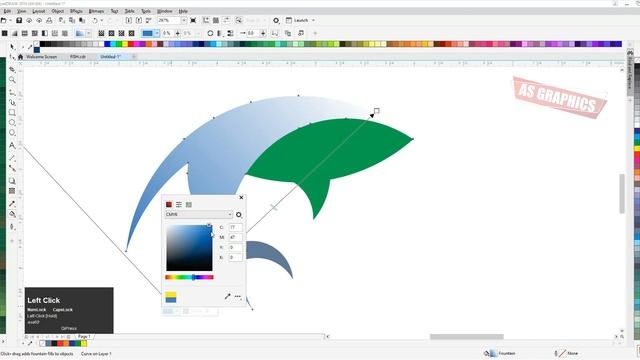The height and width of the screenshot is (360, 640).
Task: Show color palettes tab in popup
Action: (x=189, y=204)
